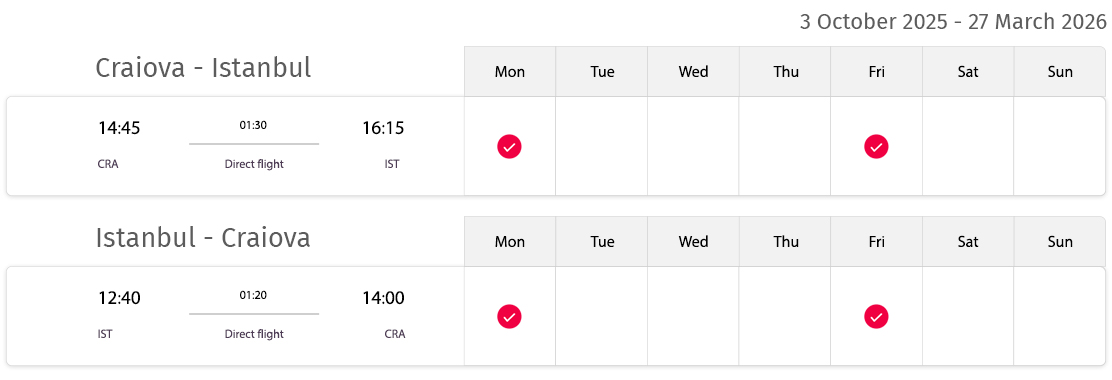Click the 12:40 departure time from IST

tap(119, 298)
